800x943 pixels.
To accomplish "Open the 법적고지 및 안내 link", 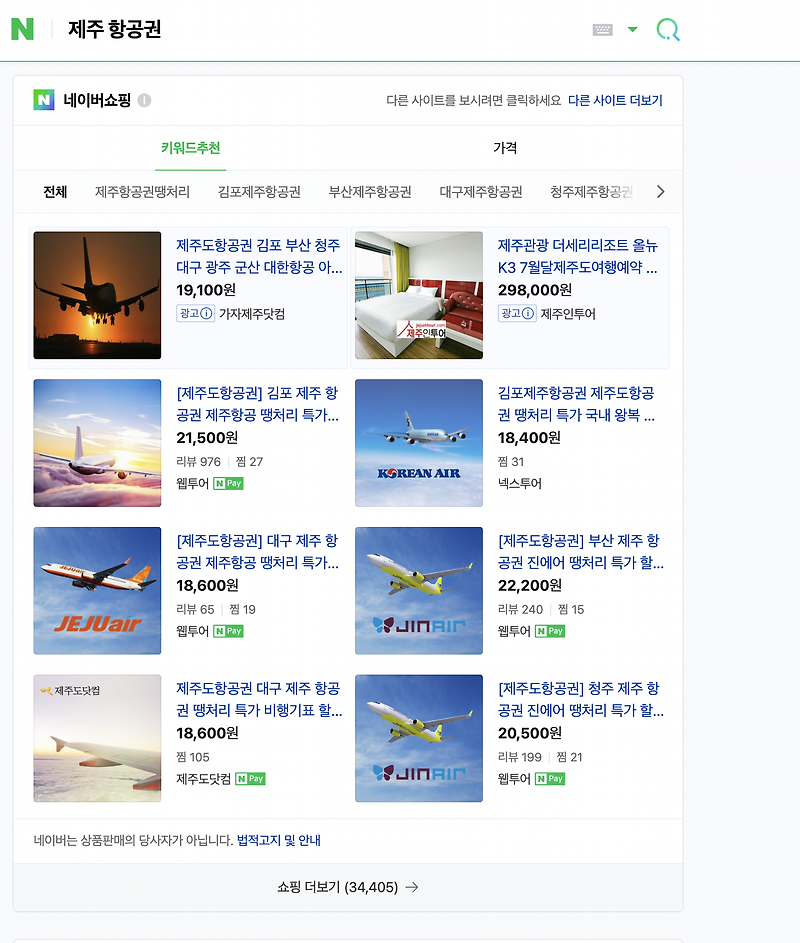I will pyautogui.click(x=278, y=840).
